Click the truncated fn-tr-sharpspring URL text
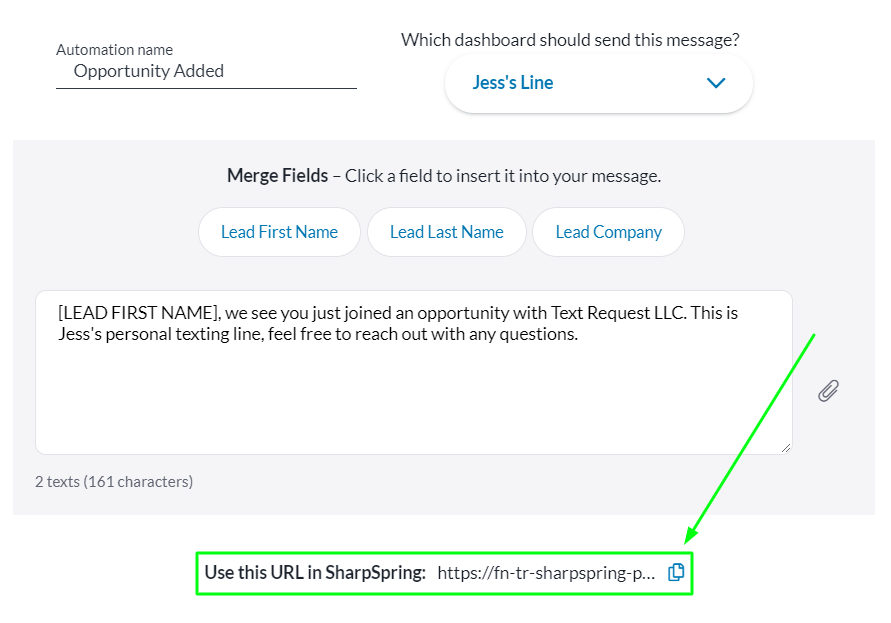Screen dimensions: 891x623 coord(547,573)
